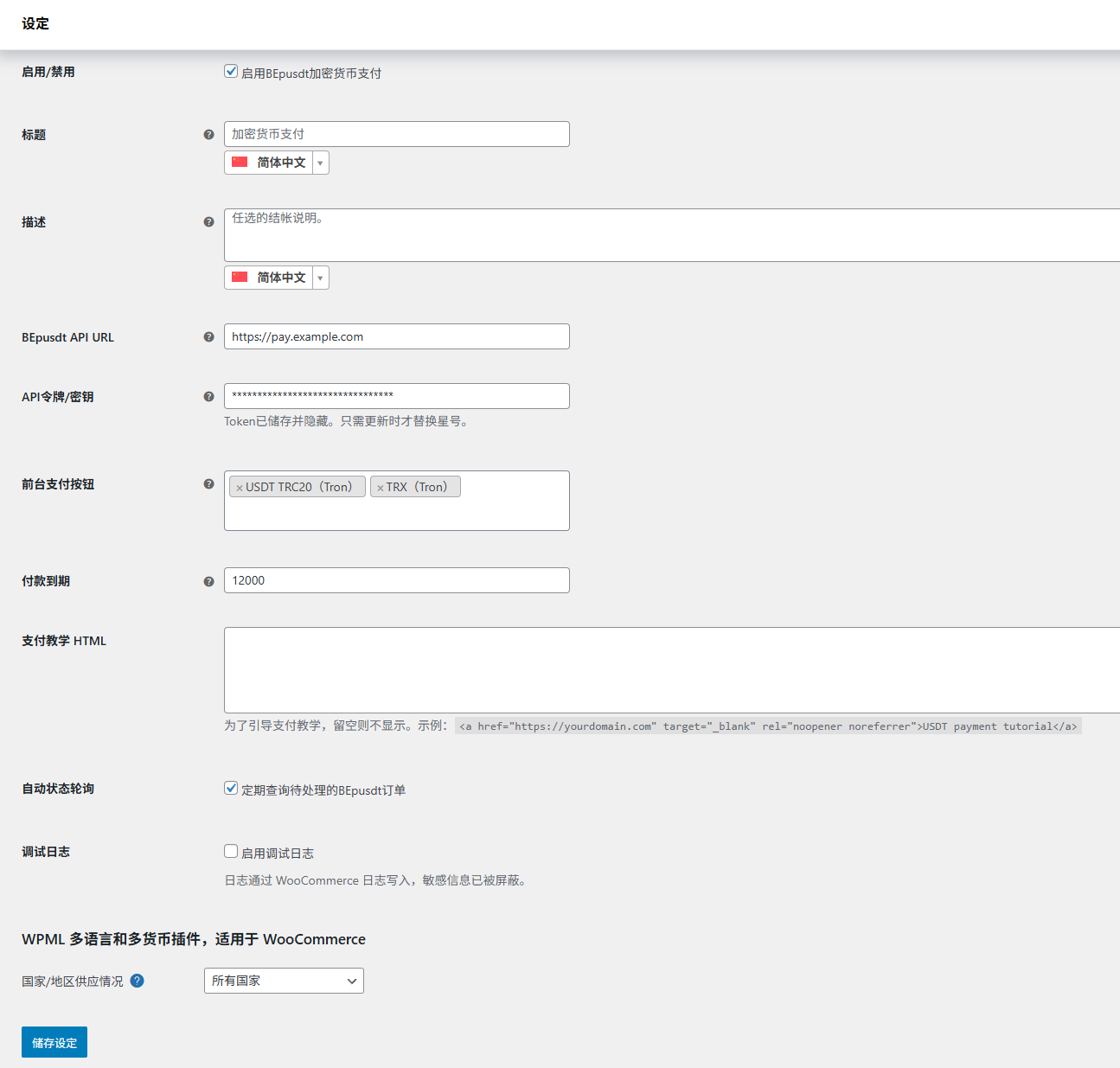The width and height of the screenshot is (1120, 1068).
Task: Click China flag in description language selector
Action: (x=240, y=277)
